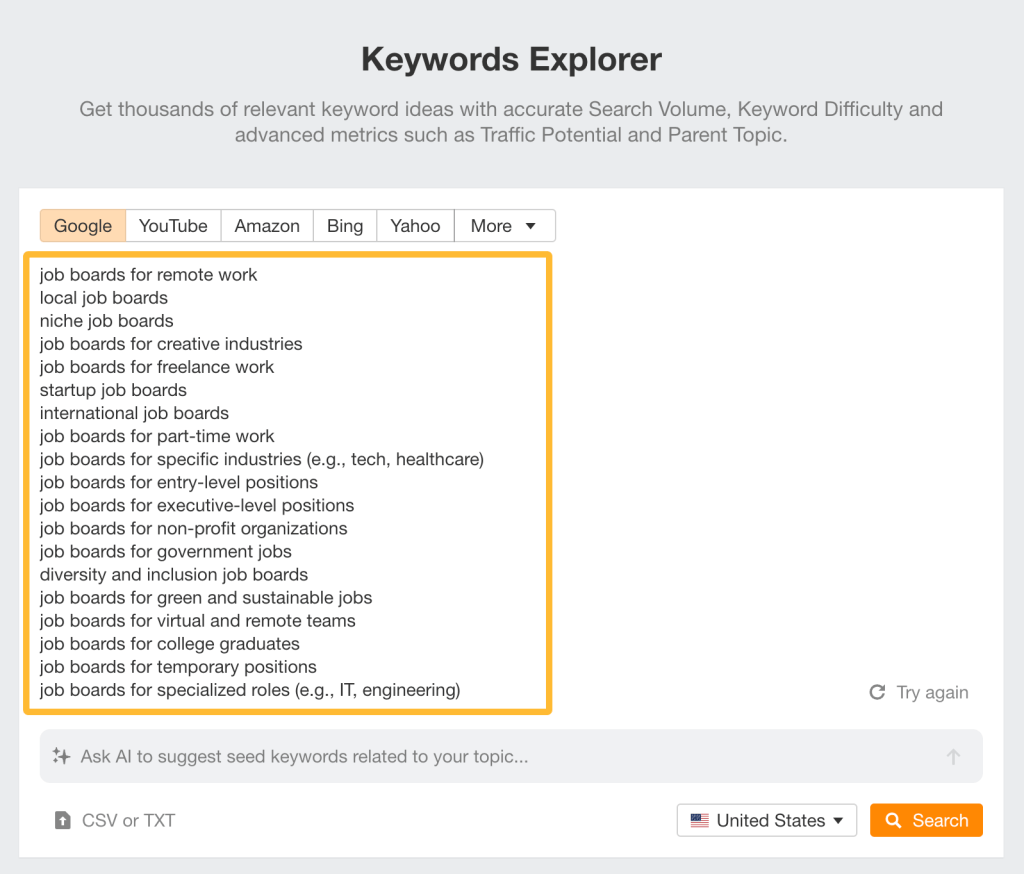The width and height of the screenshot is (1024, 874).
Task: Click the caret arrow on the More tab
Action: click(532, 225)
